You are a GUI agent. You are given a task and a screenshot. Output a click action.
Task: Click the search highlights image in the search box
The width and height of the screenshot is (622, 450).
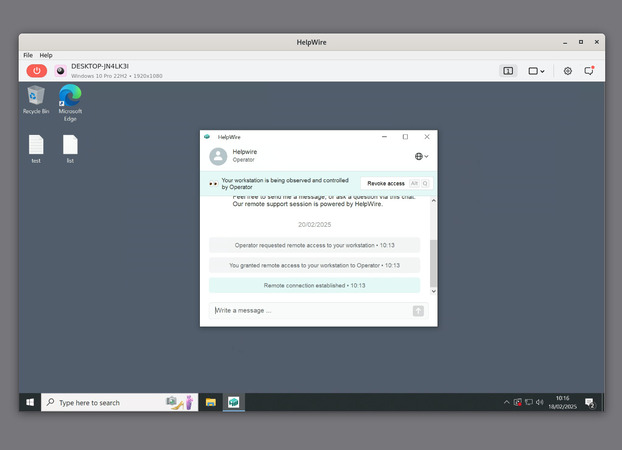(180, 402)
